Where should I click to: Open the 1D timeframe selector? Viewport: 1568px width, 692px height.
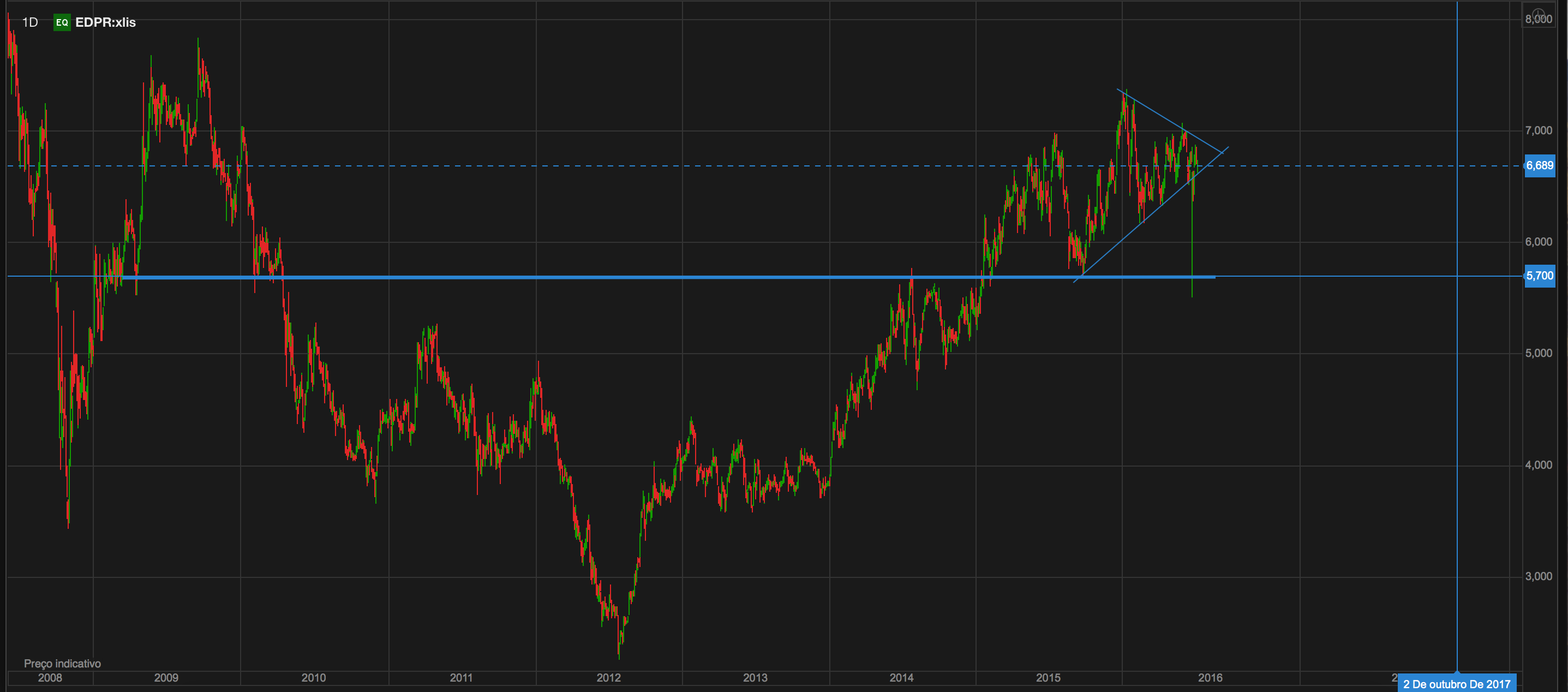point(30,22)
